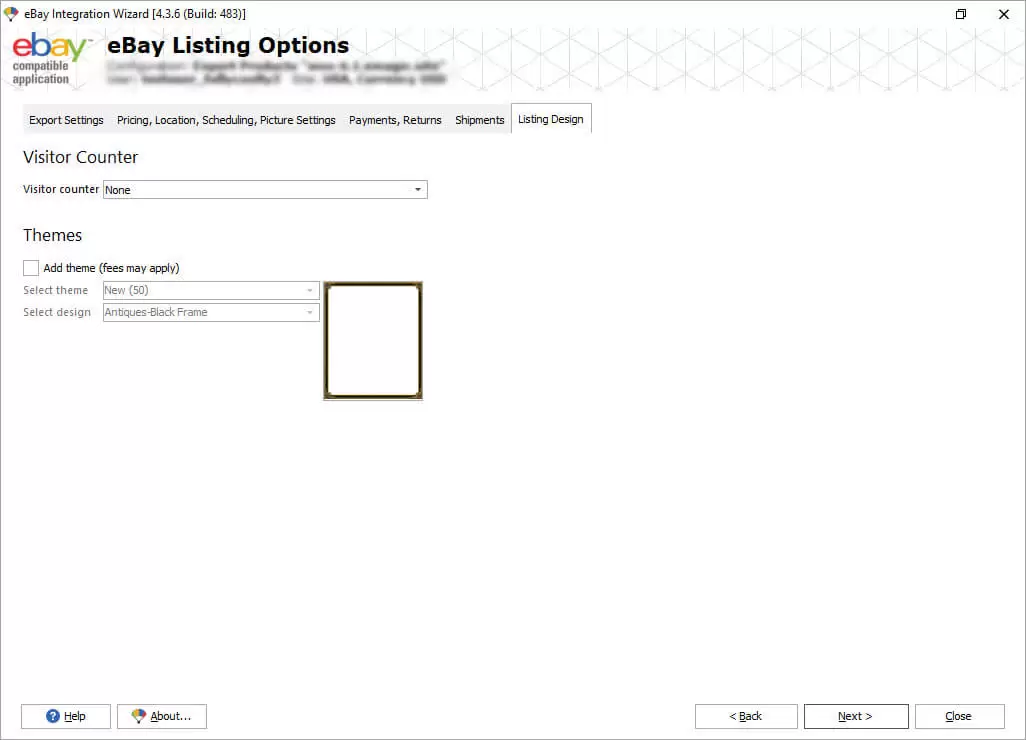Click the Close button at bottom right
This screenshot has height=740, width=1026.
pyautogui.click(x=959, y=716)
